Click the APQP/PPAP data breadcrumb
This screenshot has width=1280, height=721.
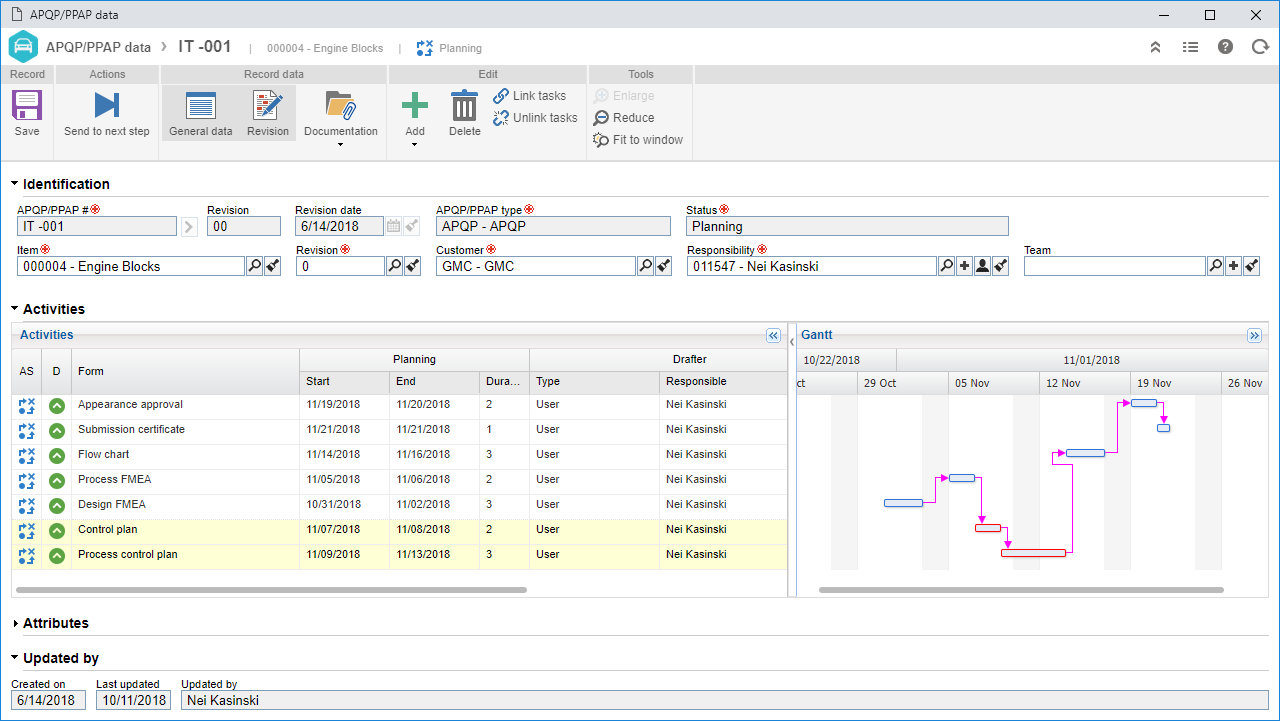[x=99, y=47]
